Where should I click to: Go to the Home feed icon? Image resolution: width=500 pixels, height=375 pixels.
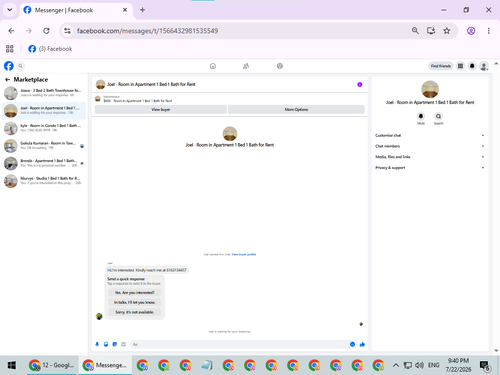[213, 66]
